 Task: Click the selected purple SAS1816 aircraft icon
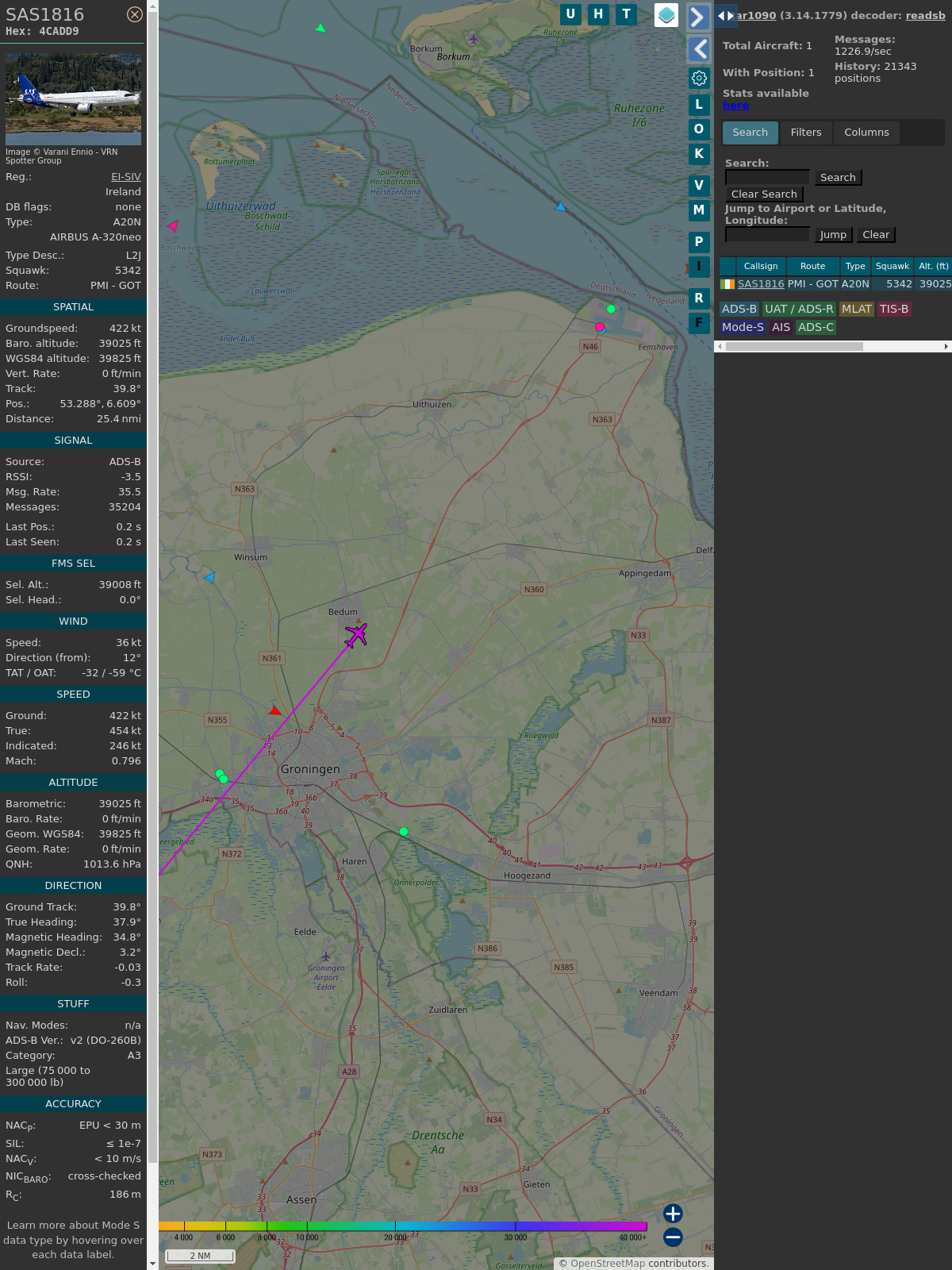356,635
